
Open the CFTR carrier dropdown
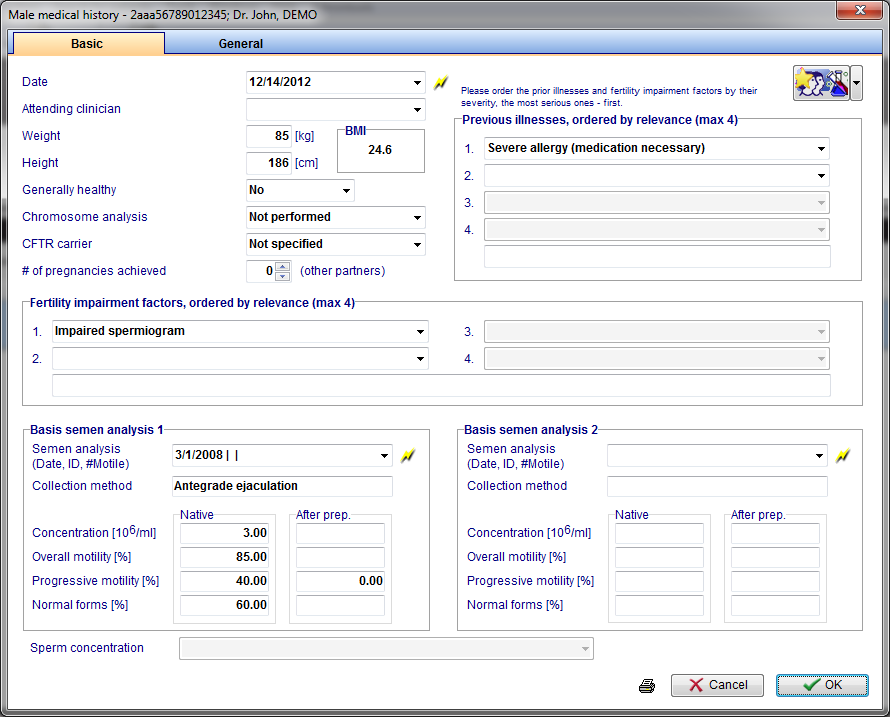click(417, 244)
